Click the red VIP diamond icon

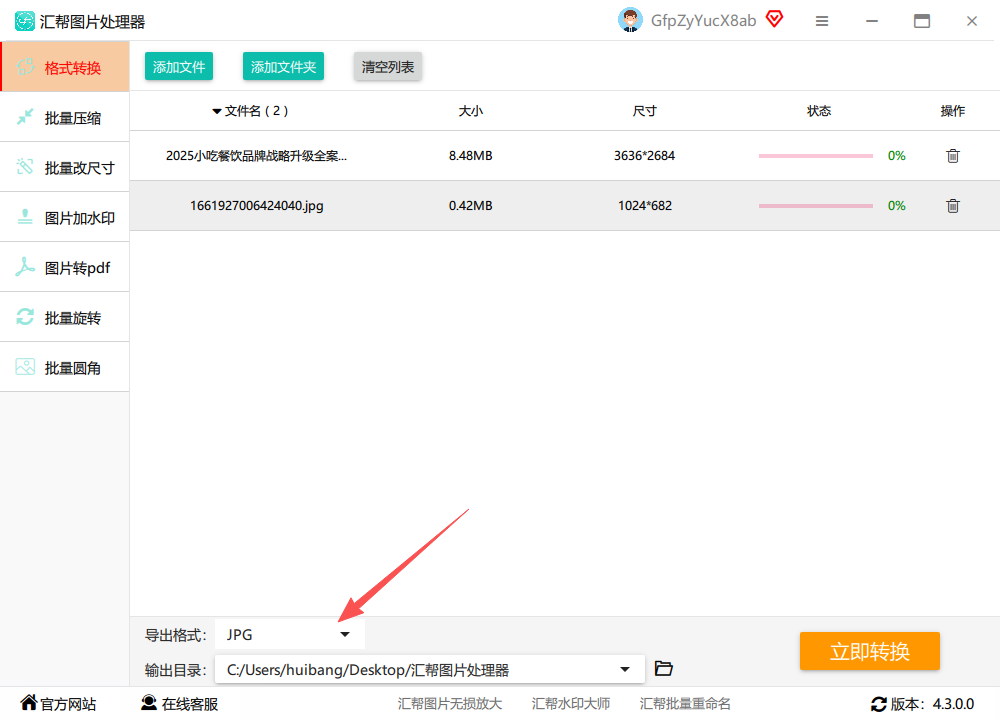(775, 20)
